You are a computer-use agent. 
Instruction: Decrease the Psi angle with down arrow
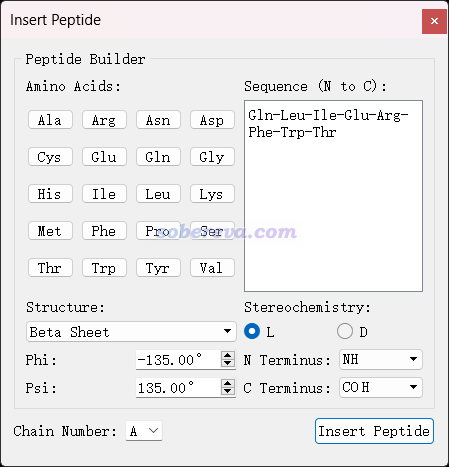tap(228, 392)
